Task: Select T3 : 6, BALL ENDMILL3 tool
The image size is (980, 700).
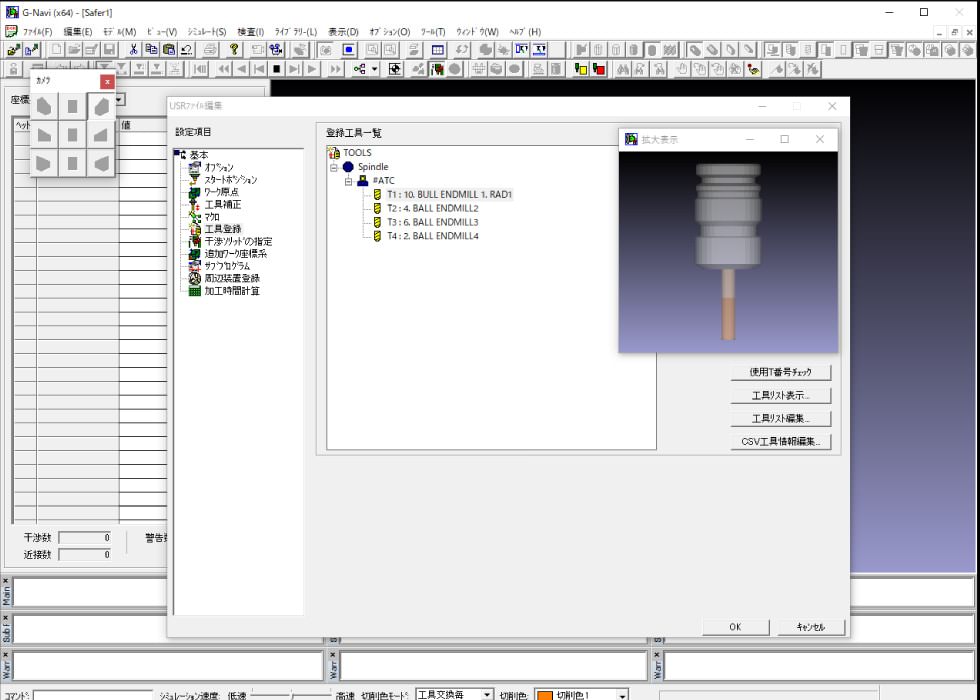Action: pos(432,222)
